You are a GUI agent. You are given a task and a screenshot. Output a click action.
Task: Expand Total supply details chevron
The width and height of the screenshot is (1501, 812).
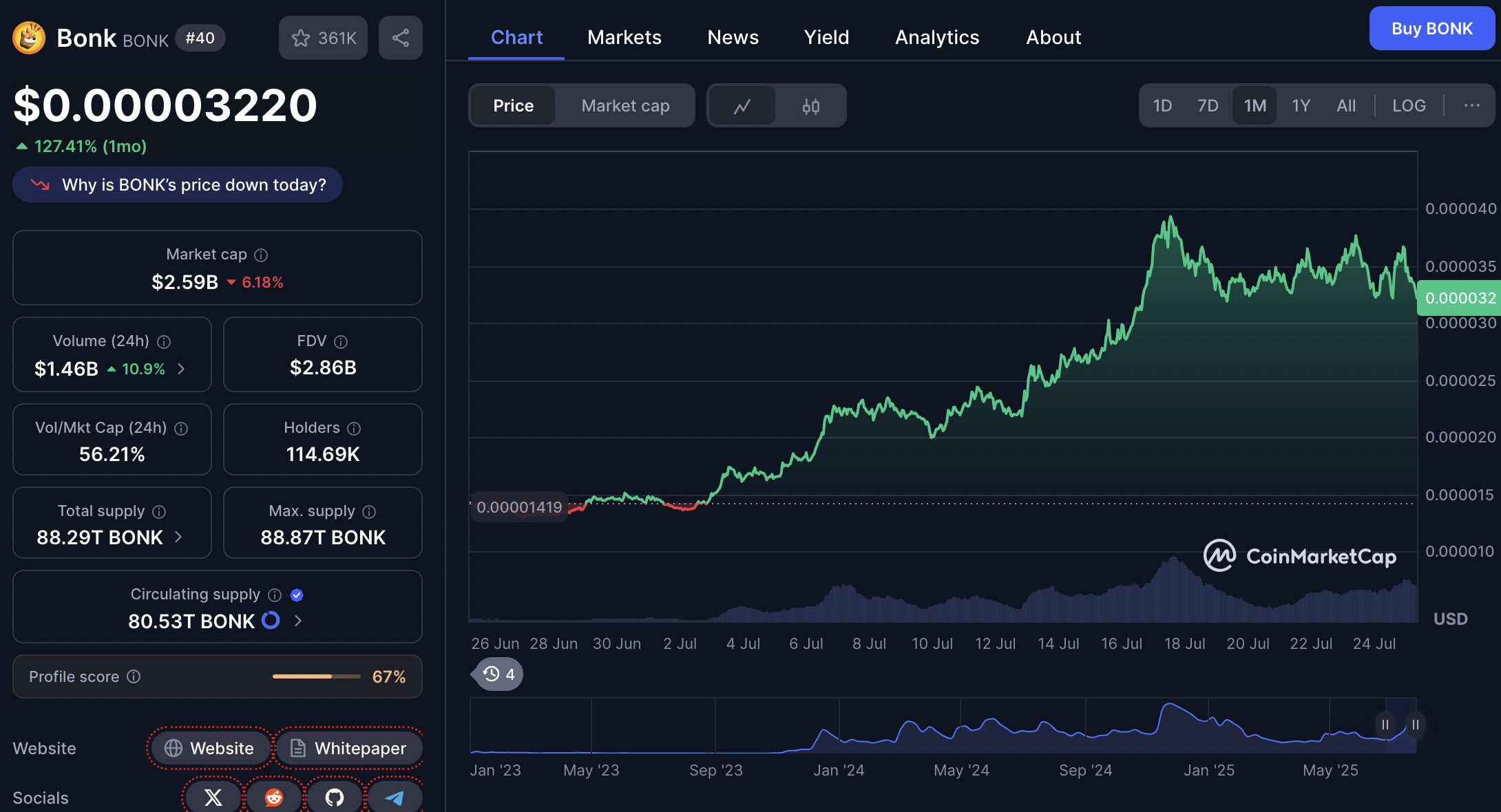click(178, 537)
